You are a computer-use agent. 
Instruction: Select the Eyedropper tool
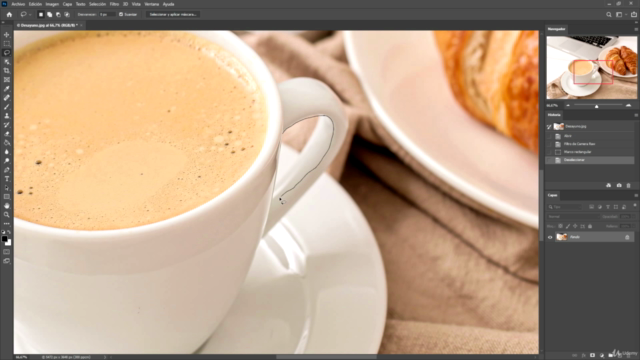[x=7, y=89]
